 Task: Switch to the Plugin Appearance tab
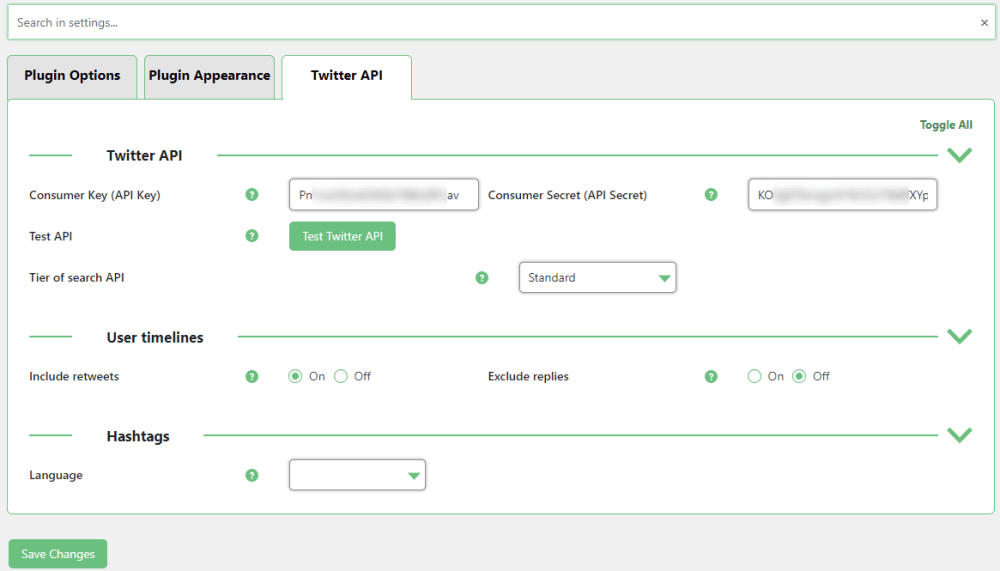click(x=209, y=76)
